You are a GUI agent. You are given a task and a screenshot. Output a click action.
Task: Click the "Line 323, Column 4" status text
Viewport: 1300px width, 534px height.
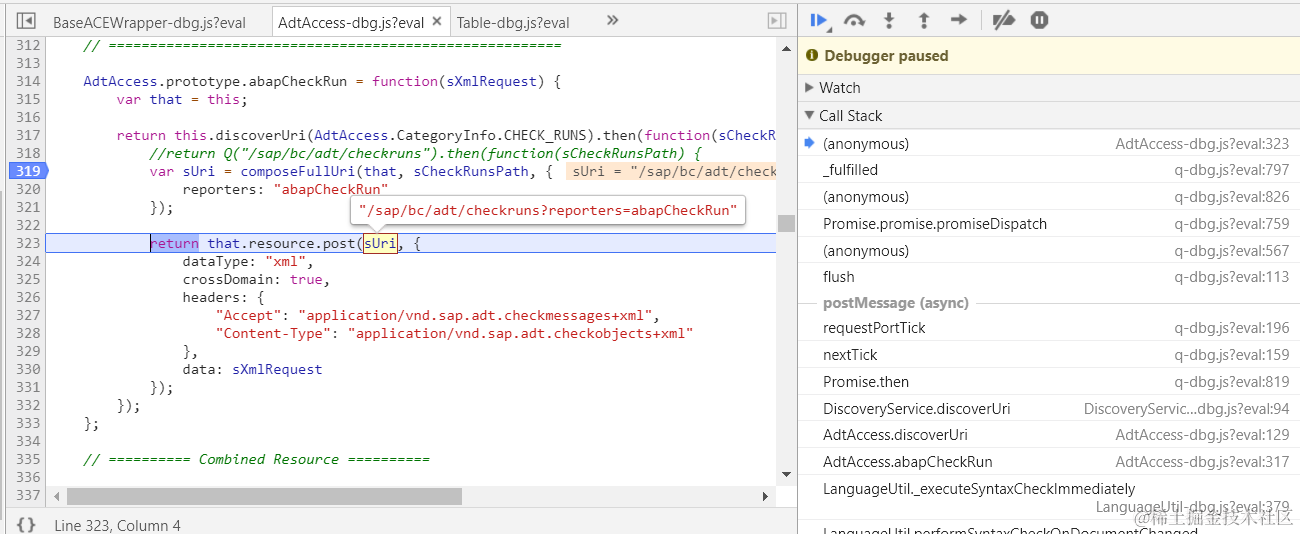click(x=117, y=525)
